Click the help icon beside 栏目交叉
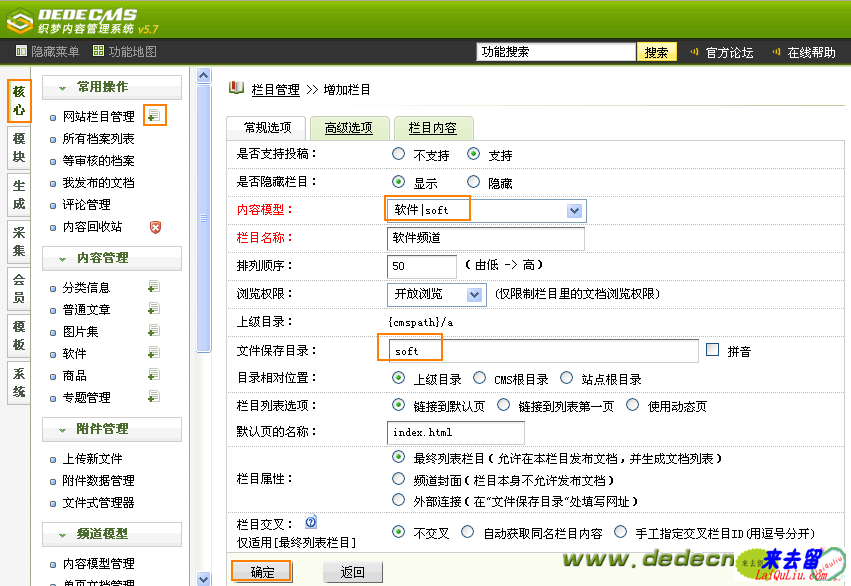The height and width of the screenshot is (586, 851). pos(310,523)
